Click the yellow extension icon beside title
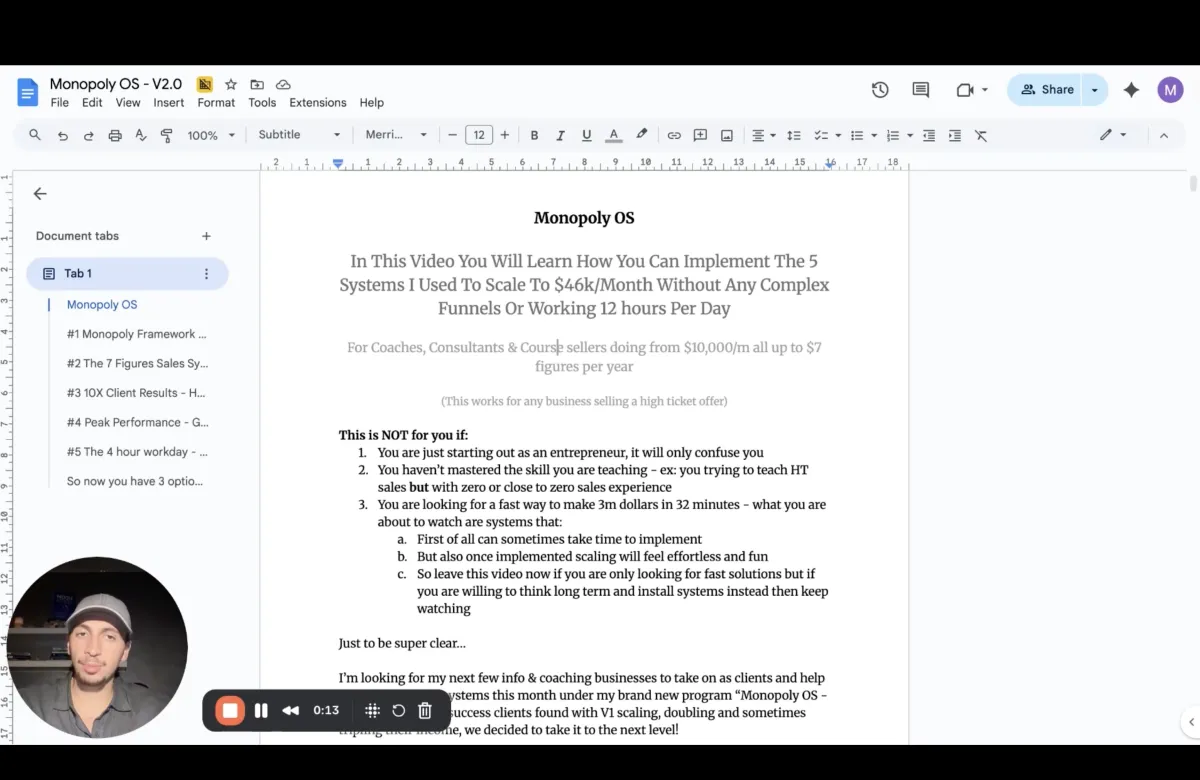This screenshot has width=1200, height=780. click(205, 85)
